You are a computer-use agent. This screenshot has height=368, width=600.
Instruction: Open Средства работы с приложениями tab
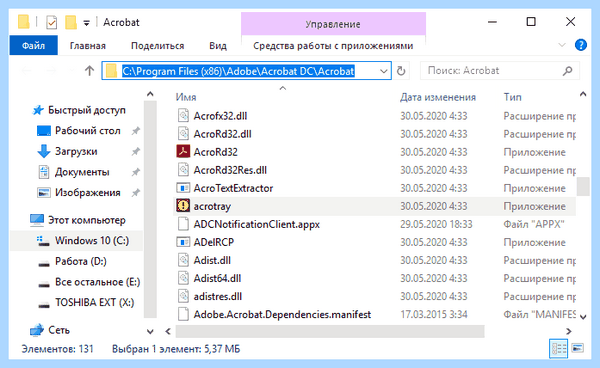[x=333, y=46]
